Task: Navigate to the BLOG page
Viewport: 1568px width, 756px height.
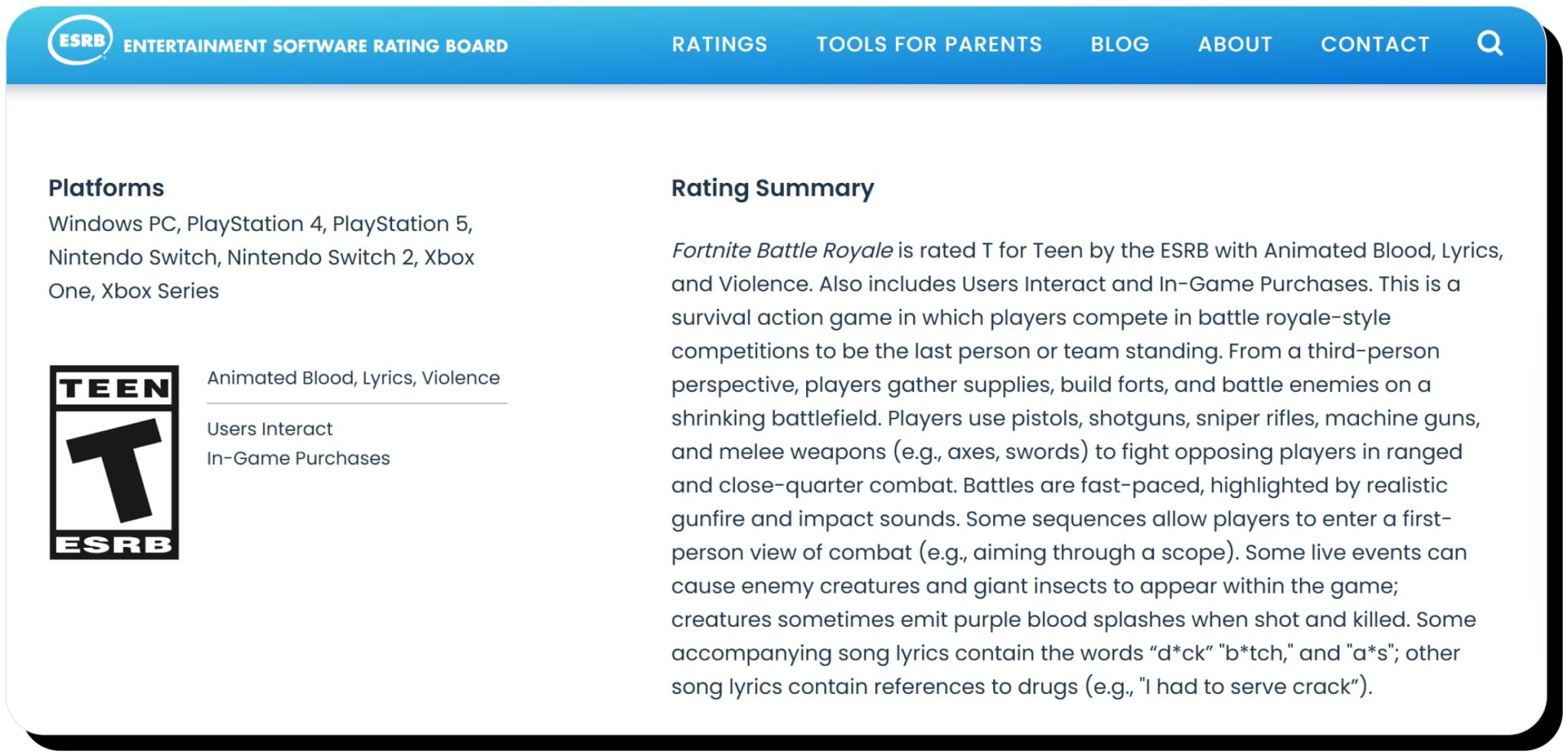Action: coord(1119,44)
